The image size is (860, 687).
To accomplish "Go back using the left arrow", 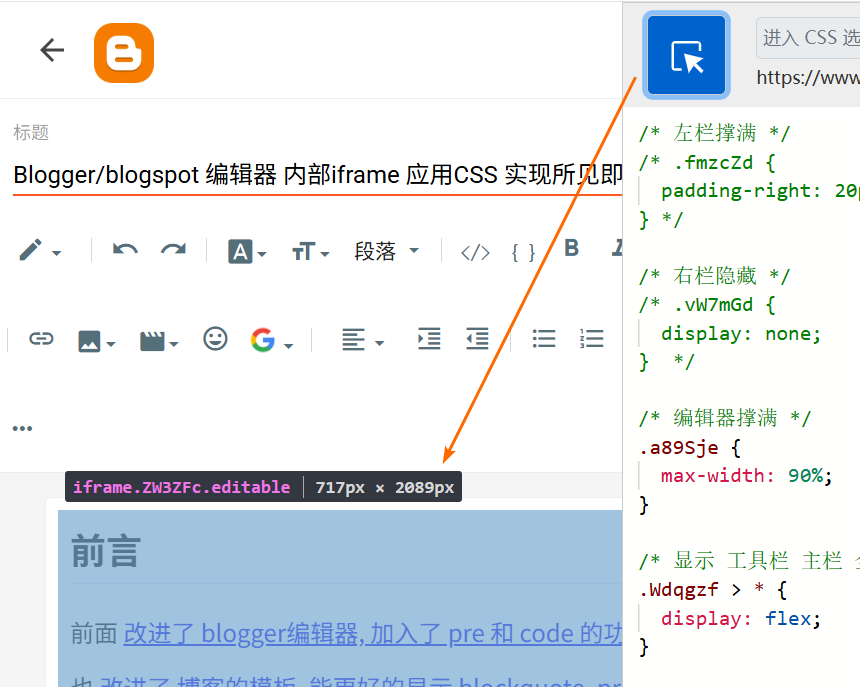I will pyautogui.click(x=52, y=50).
